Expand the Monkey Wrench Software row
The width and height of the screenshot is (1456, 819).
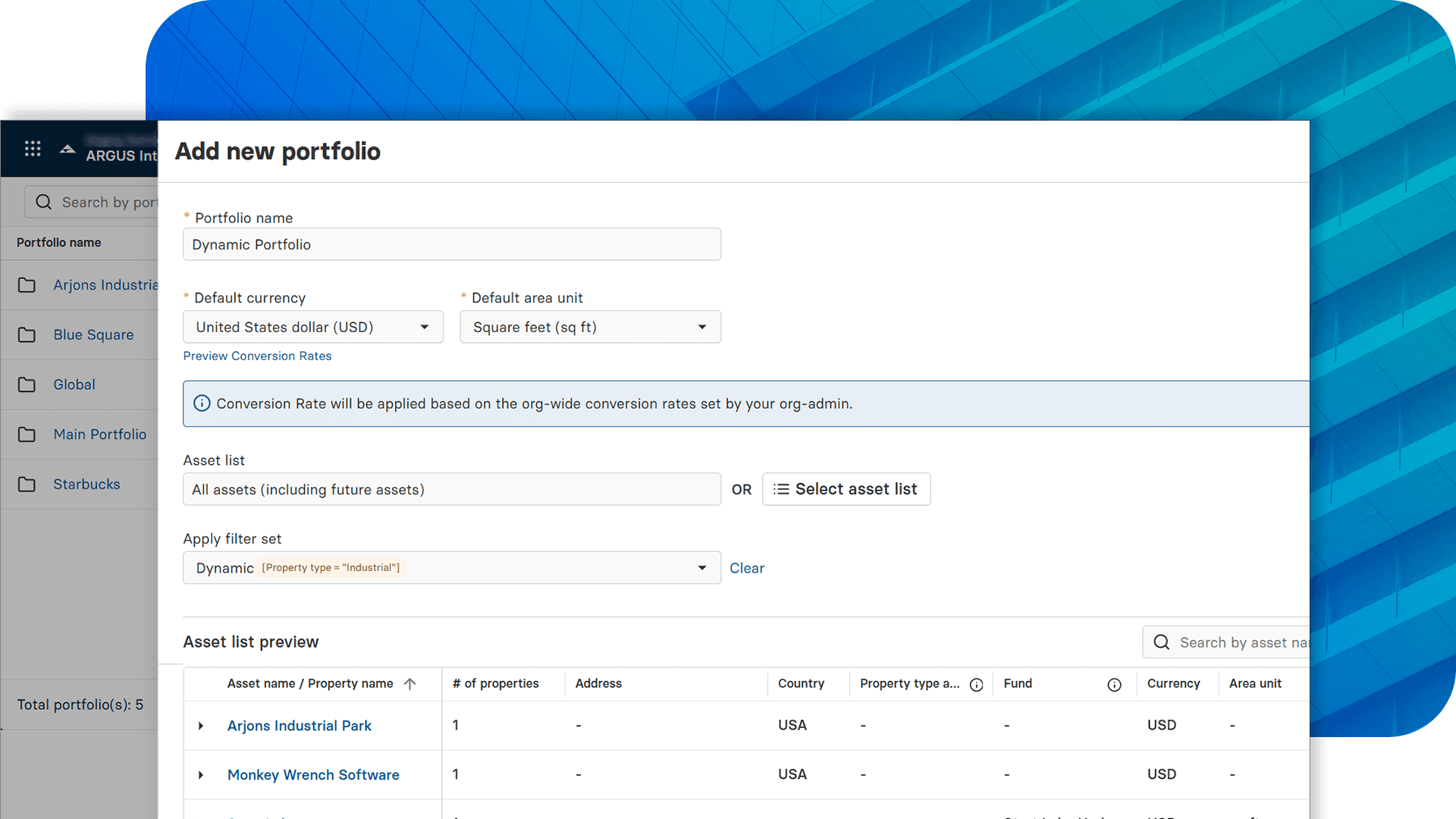(201, 775)
